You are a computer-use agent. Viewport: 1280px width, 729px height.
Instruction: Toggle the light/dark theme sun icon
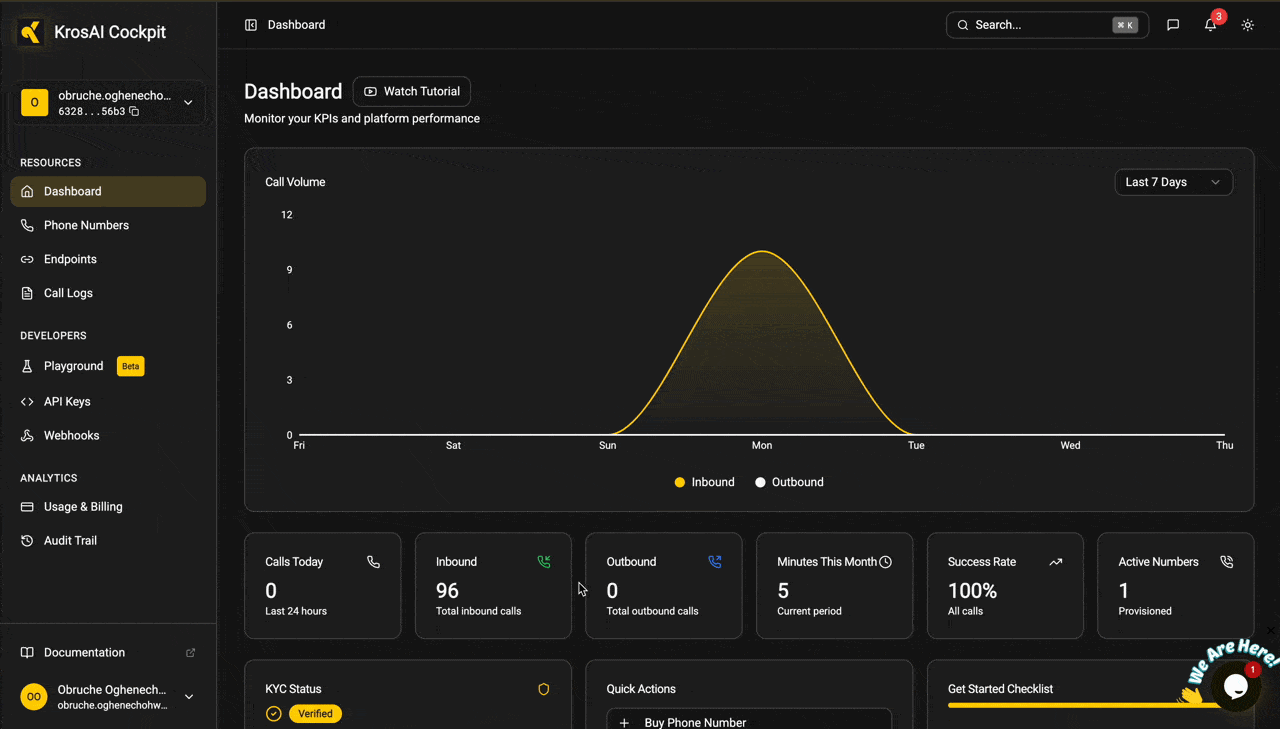click(x=1248, y=25)
